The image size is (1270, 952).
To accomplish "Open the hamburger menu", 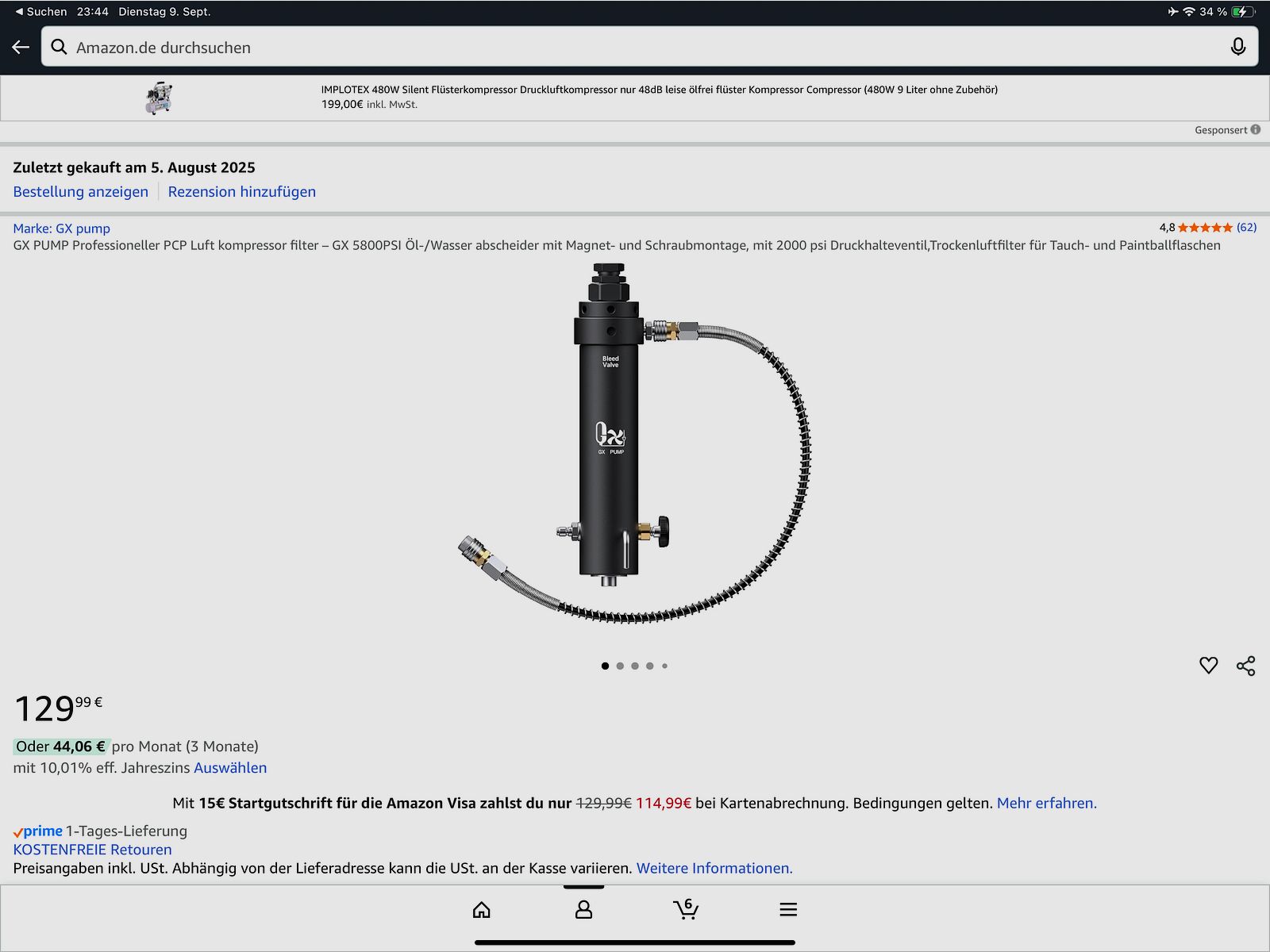I will tap(787, 909).
